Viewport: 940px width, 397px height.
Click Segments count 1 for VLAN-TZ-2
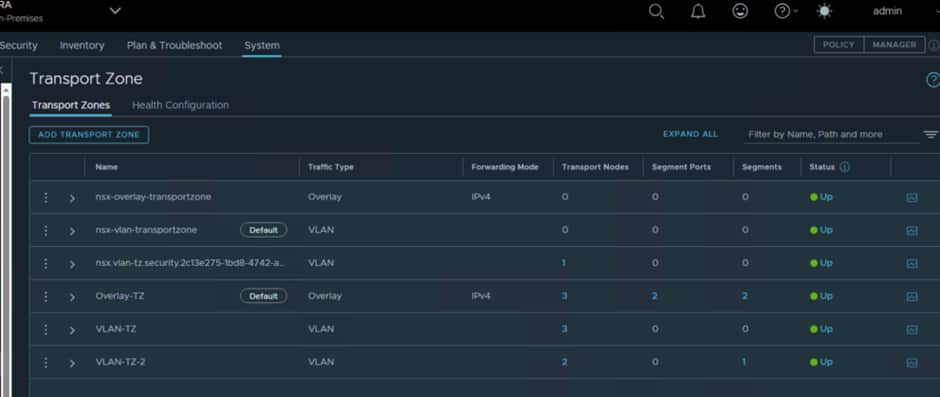(x=745, y=362)
